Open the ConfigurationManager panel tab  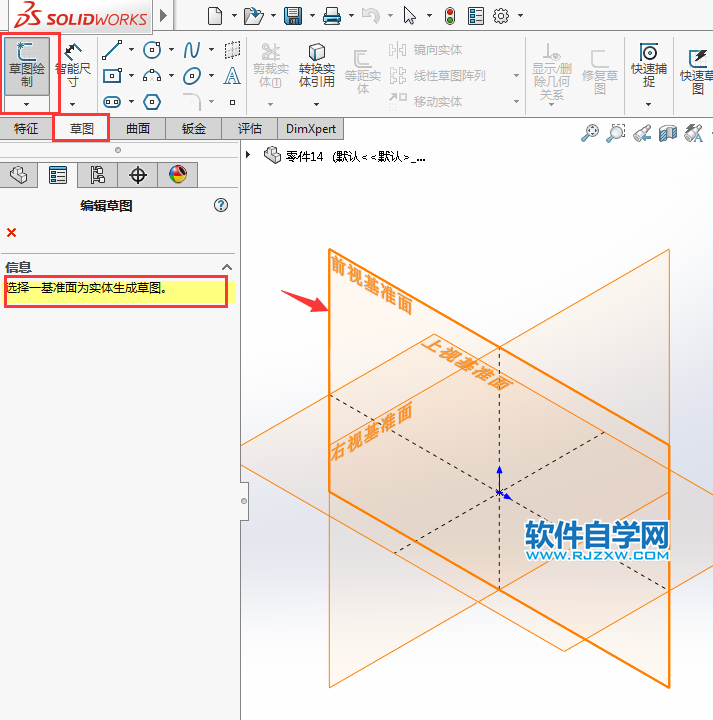coord(97,175)
